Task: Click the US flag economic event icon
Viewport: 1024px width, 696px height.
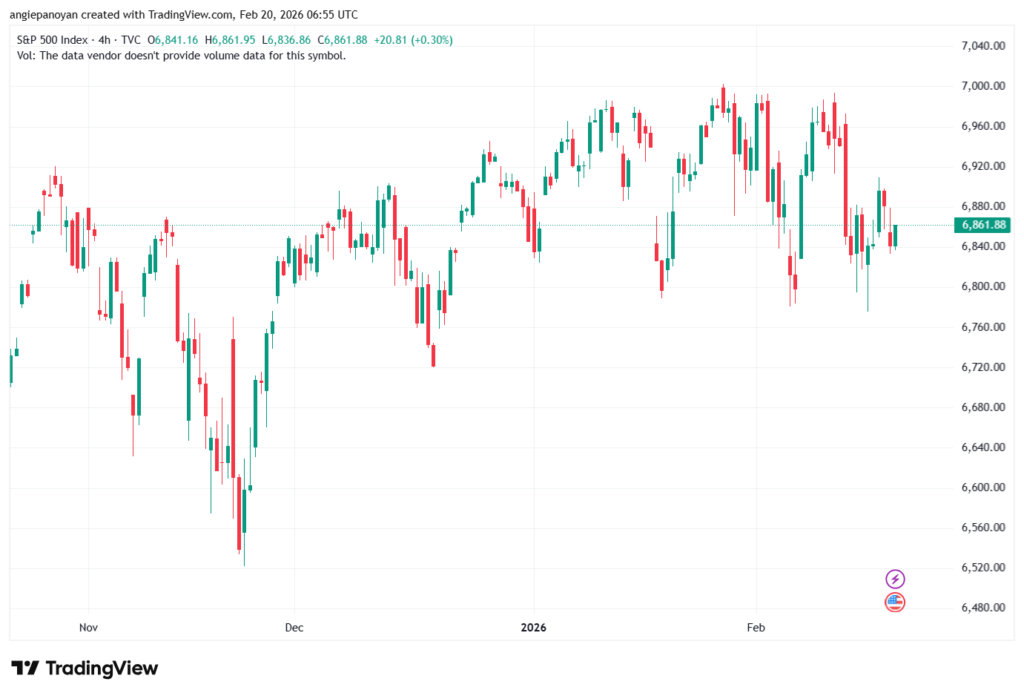Action: coord(895,602)
